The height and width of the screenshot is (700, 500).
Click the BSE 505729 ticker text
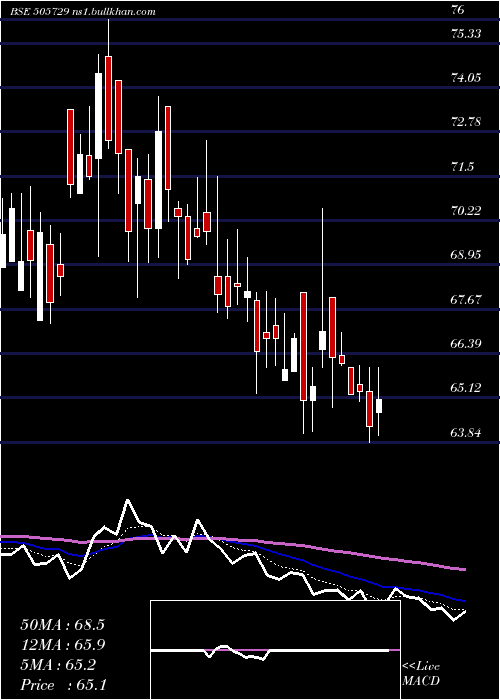(40, 12)
